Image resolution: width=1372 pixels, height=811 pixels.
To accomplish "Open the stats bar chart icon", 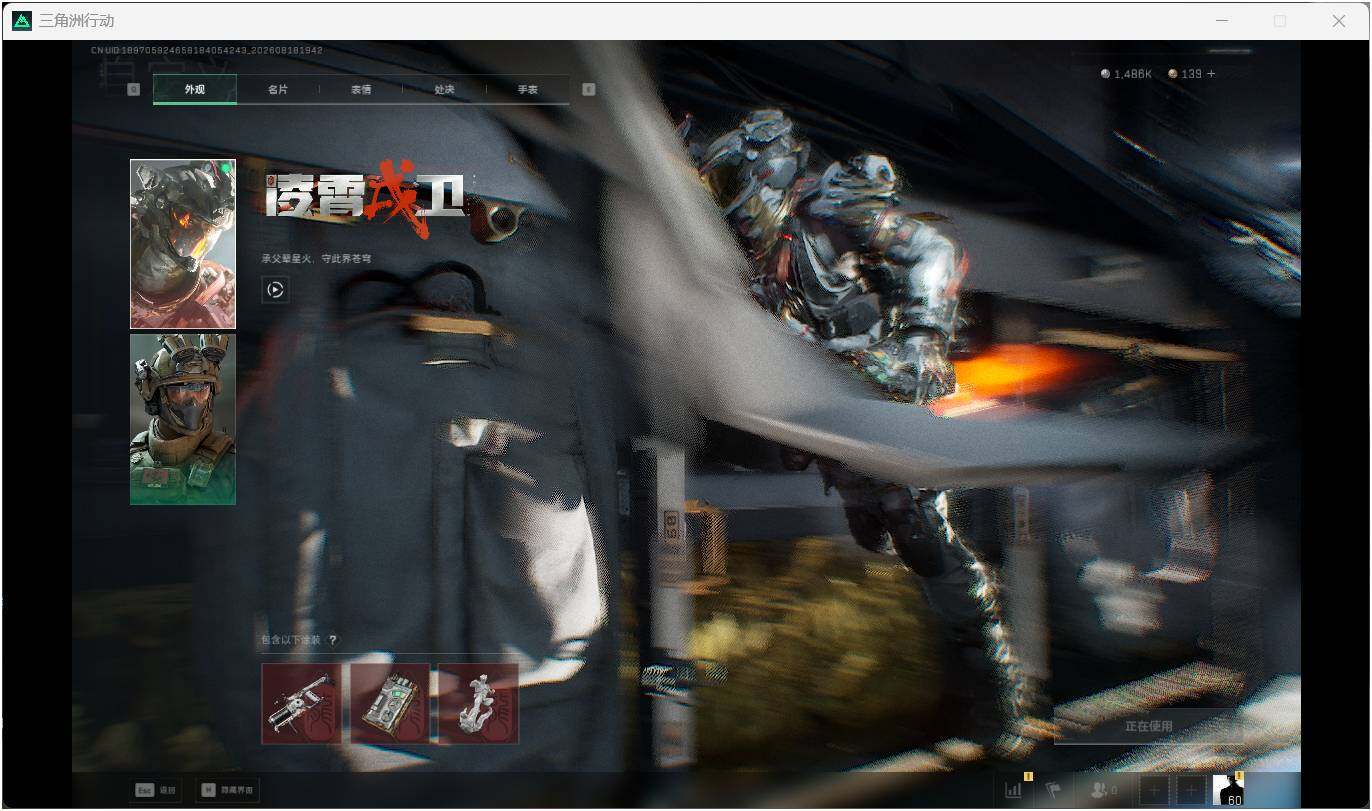I will pos(1014,789).
